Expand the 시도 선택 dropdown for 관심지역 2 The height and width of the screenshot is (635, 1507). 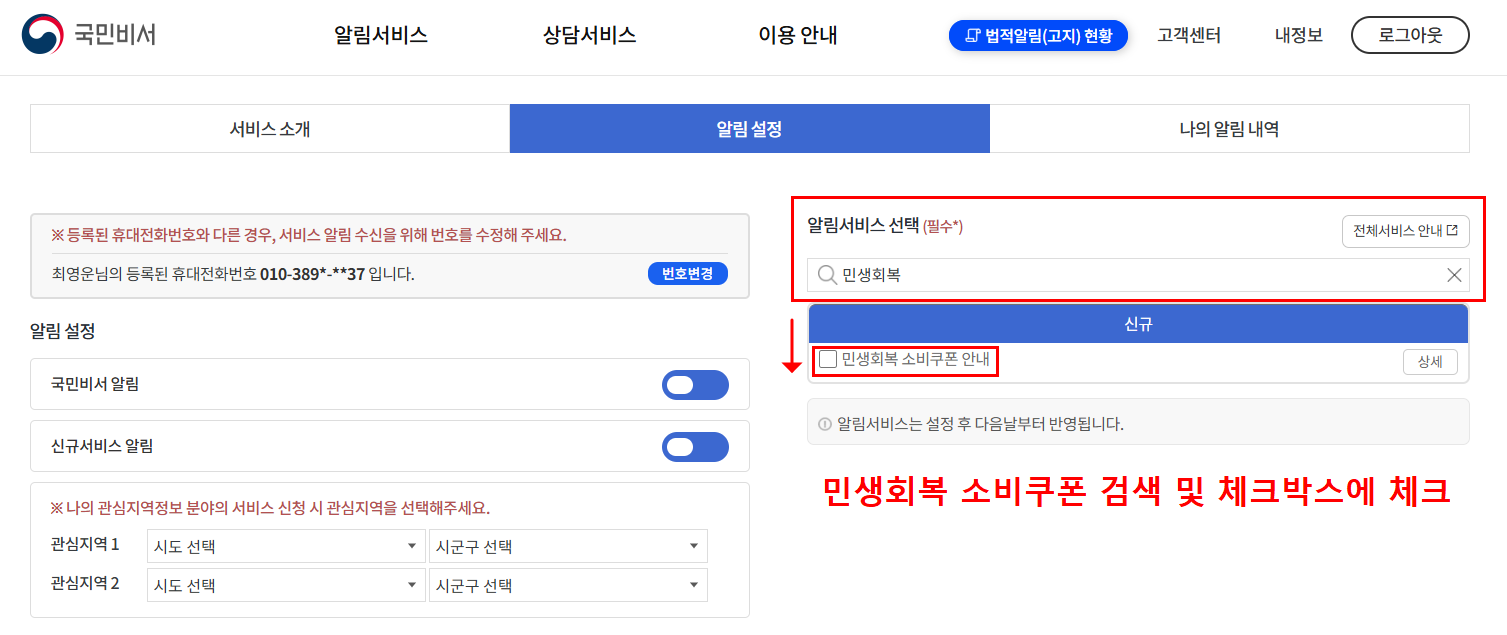tap(285, 584)
